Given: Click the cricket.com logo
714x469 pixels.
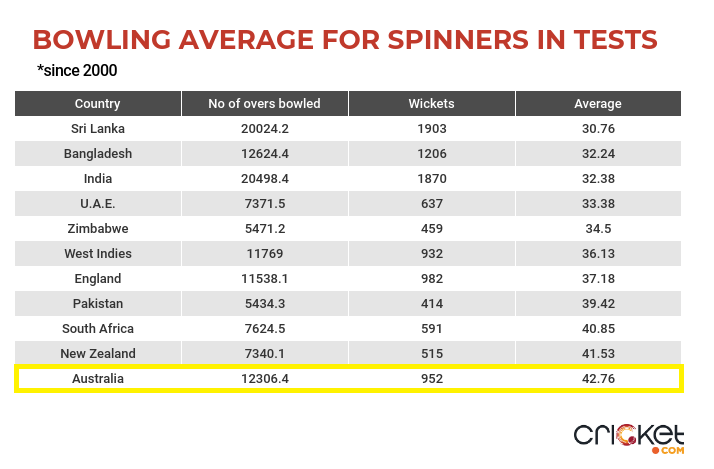Looking at the screenshot, I should tap(628, 438).
